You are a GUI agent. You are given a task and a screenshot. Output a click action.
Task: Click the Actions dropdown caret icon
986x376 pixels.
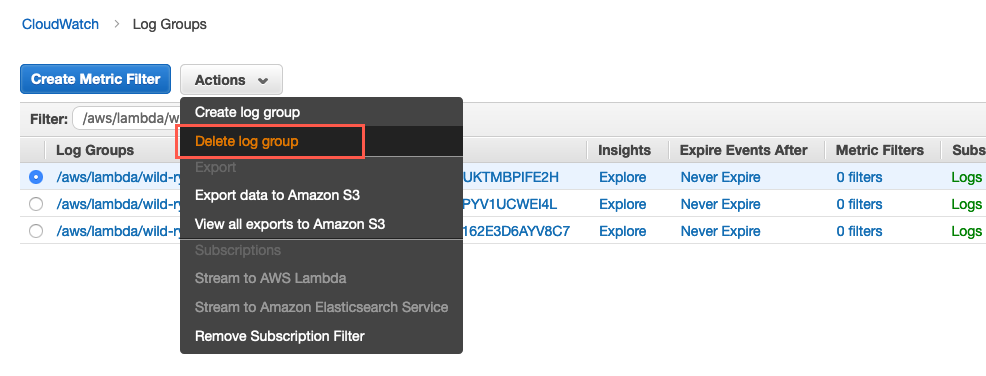coord(263,80)
